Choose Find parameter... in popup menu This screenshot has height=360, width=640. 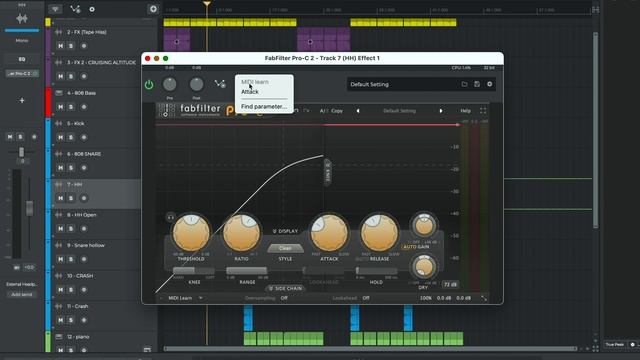click(x=264, y=107)
